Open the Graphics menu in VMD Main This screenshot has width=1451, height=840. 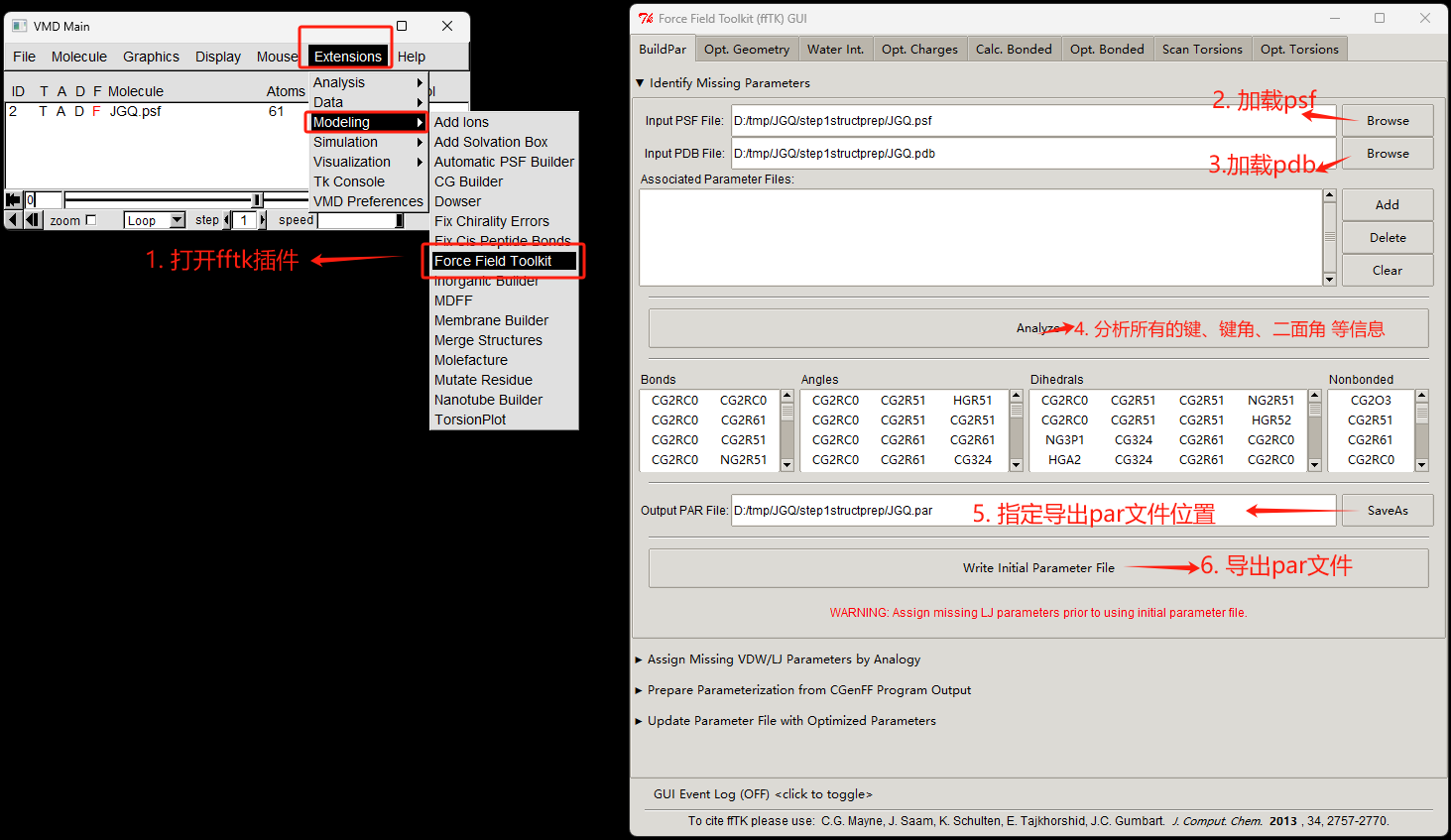(151, 57)
